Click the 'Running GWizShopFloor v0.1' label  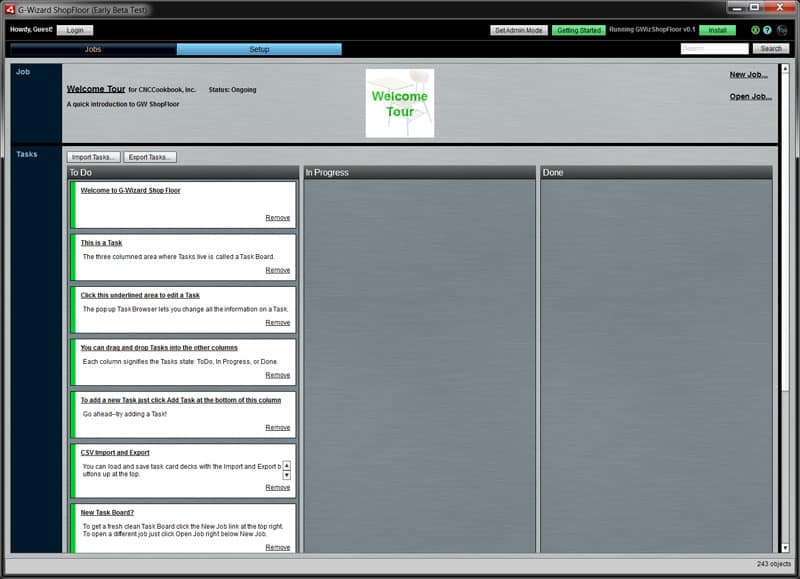click(652, 30)
